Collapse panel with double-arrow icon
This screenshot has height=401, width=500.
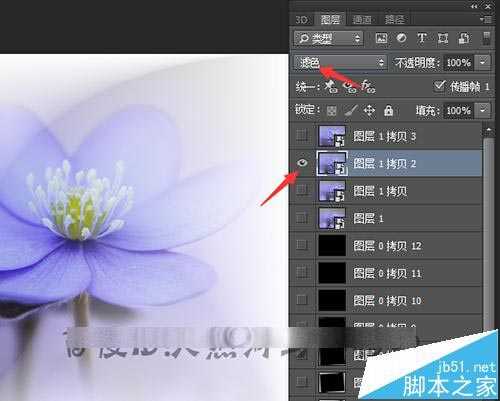[x=475, y=6]
